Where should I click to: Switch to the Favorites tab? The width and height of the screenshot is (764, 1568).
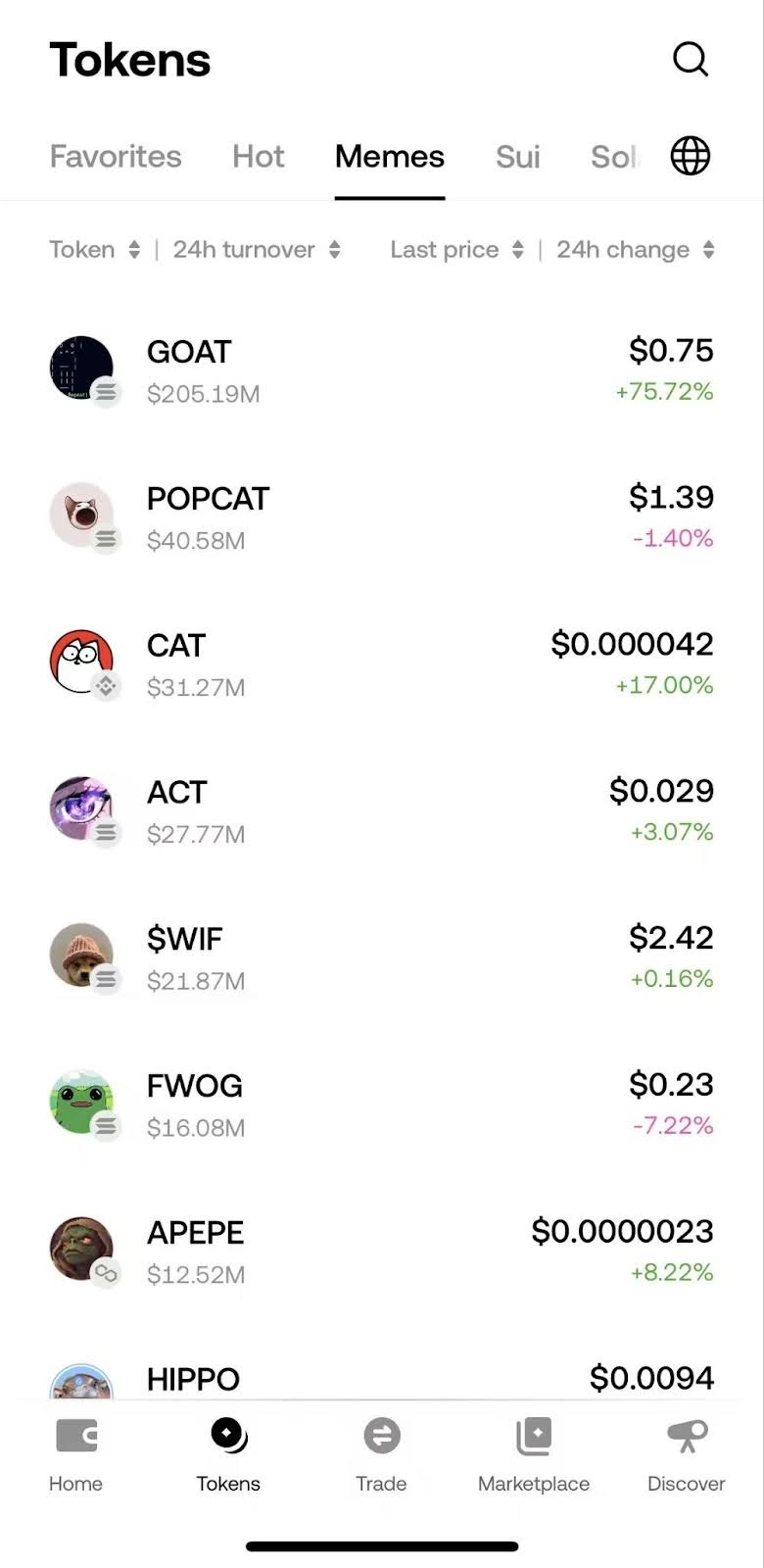116,157
